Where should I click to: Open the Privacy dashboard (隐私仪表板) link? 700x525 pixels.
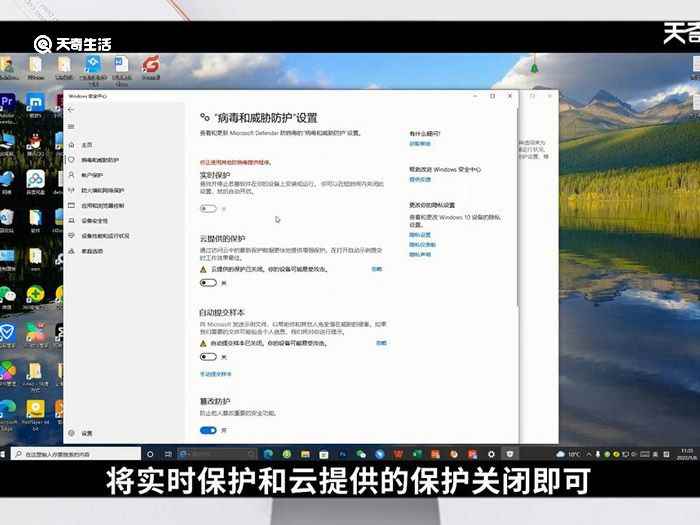(x=422, y=245)
